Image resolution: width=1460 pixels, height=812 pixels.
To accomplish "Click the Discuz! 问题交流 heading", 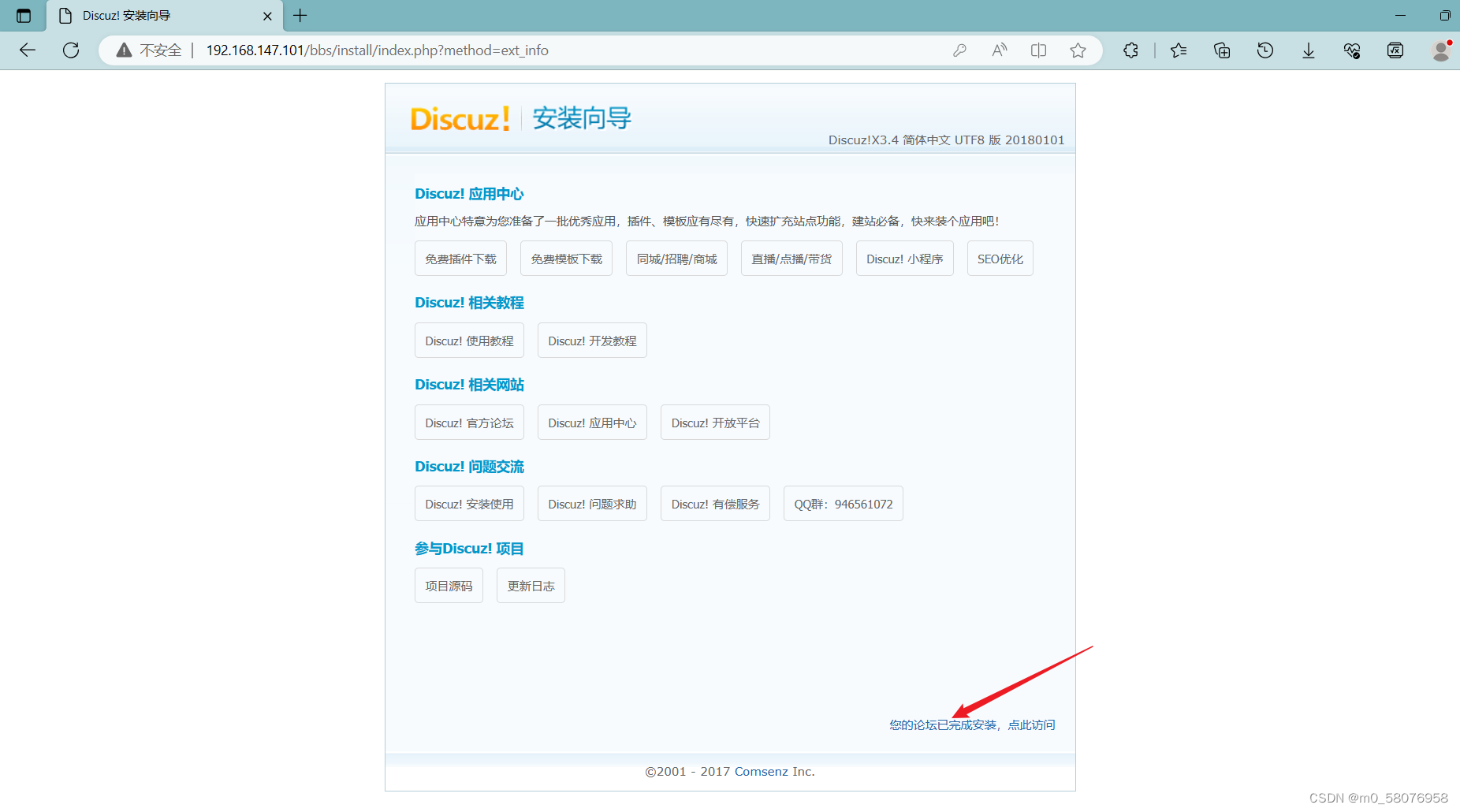I will click(x=469, y=467).
